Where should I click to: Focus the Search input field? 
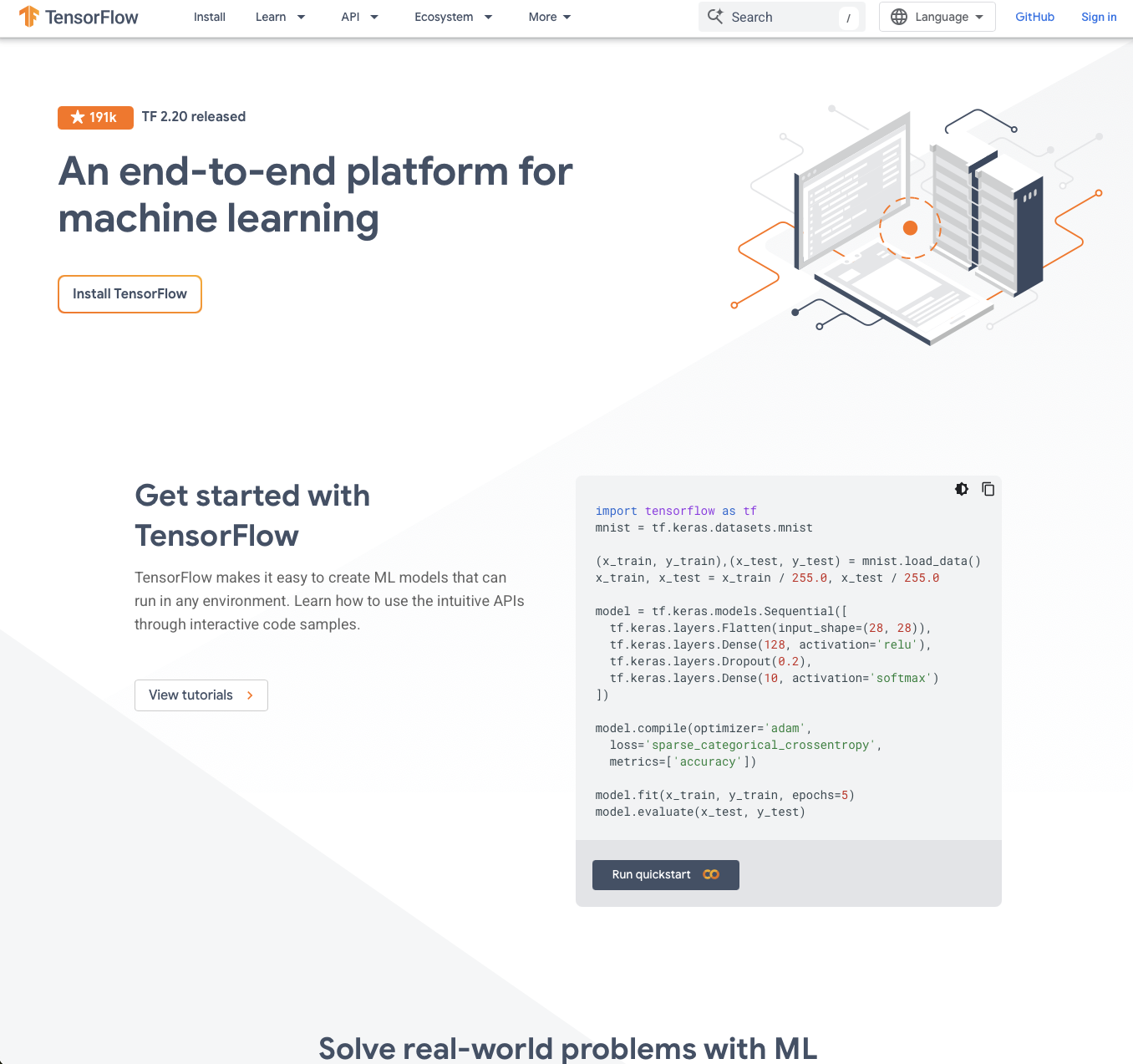pyautogui.click(x=781, y=17)
